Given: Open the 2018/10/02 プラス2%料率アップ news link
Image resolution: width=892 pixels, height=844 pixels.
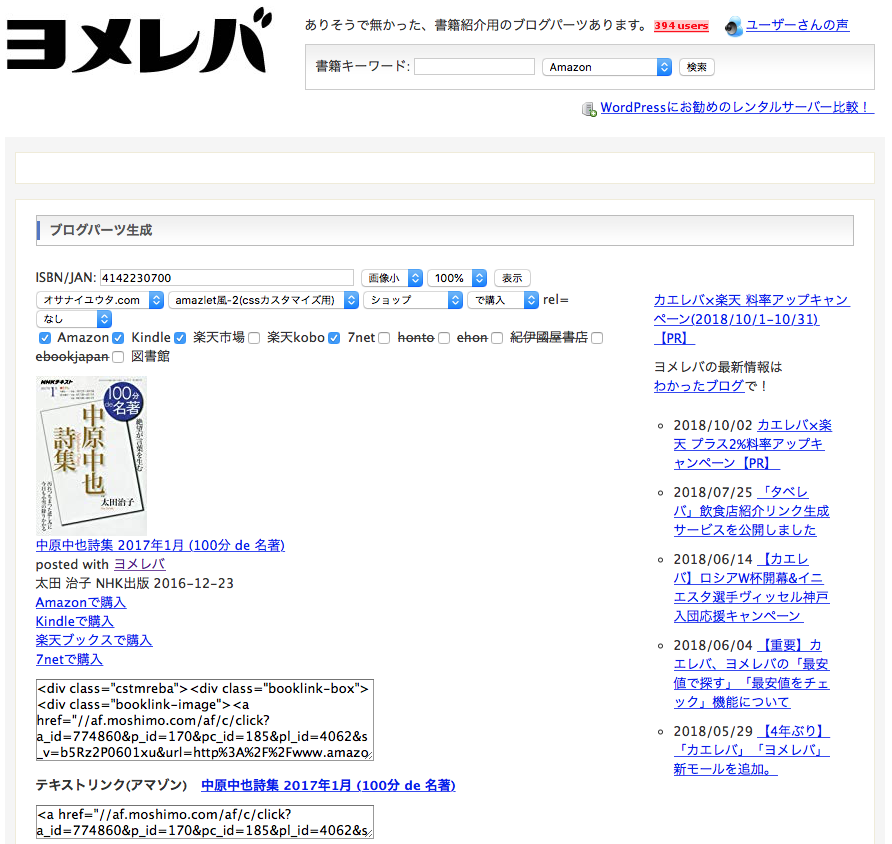Looking at the screenshot, I should [753, 444].
